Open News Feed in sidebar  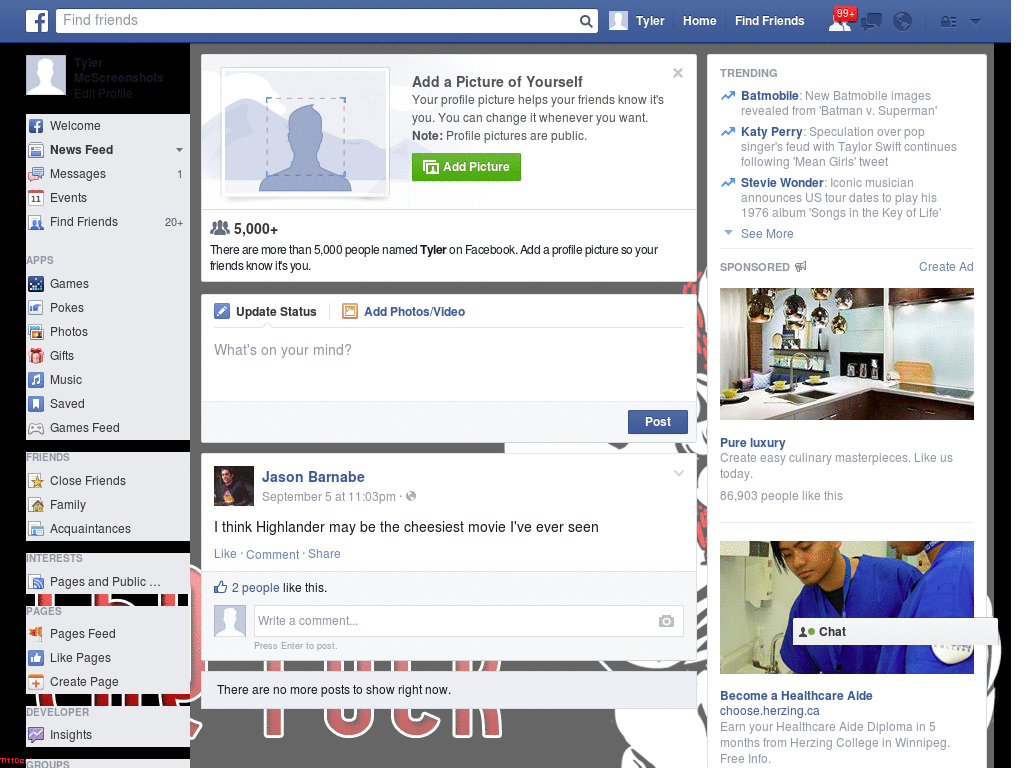pos(82,150)
